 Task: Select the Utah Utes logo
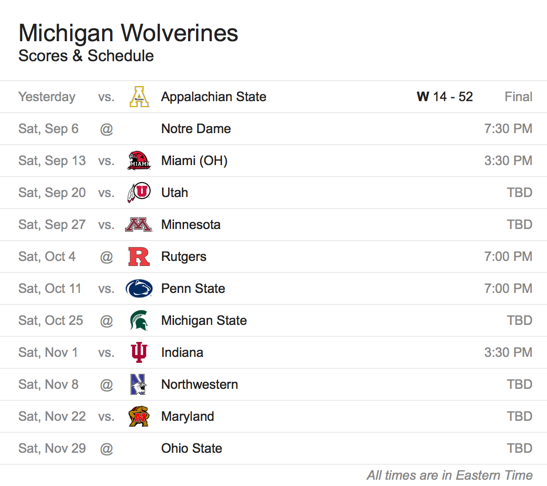click(x=139, y=193)
